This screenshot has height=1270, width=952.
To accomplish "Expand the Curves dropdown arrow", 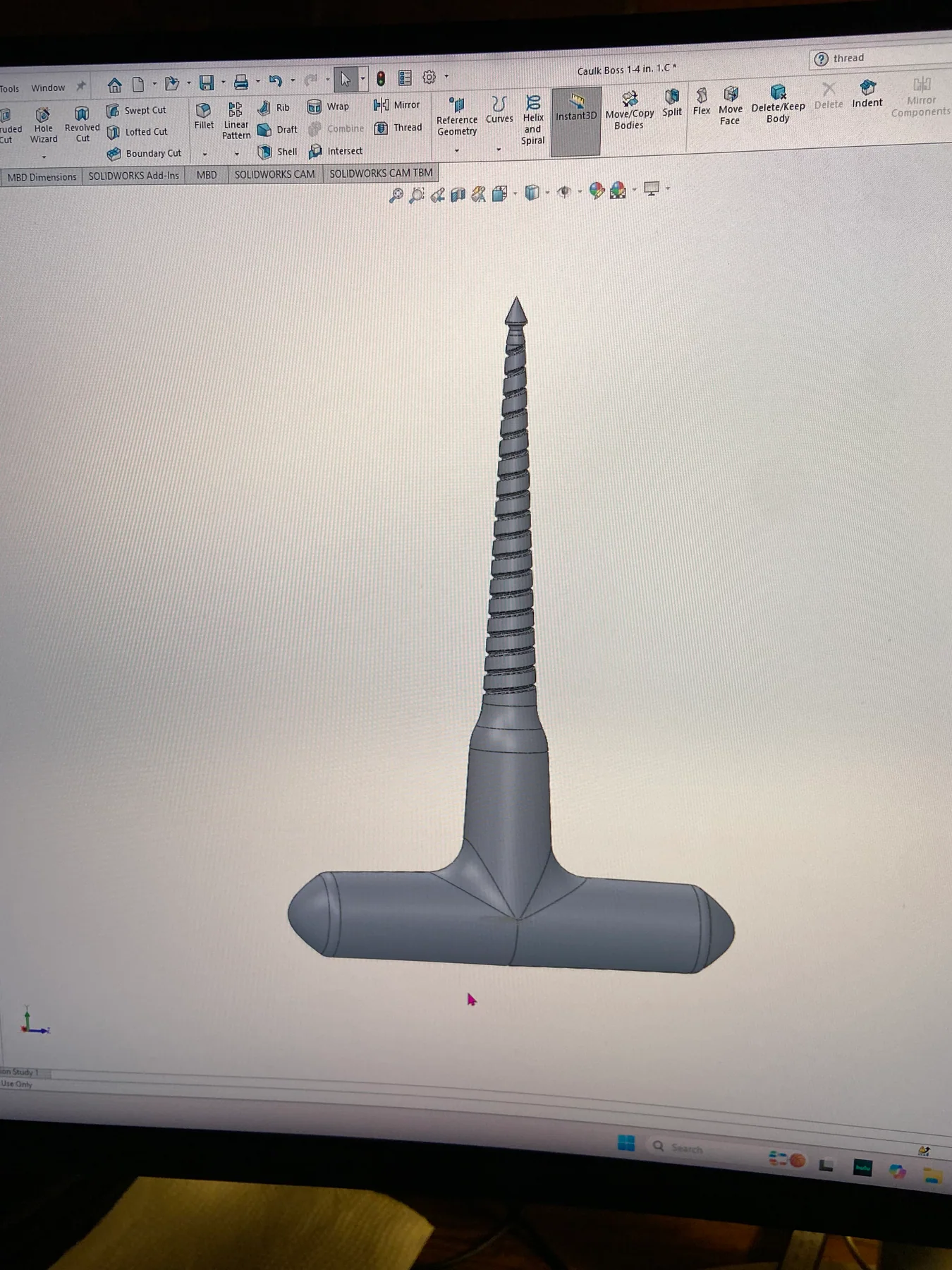I will [x=499, y=150].
